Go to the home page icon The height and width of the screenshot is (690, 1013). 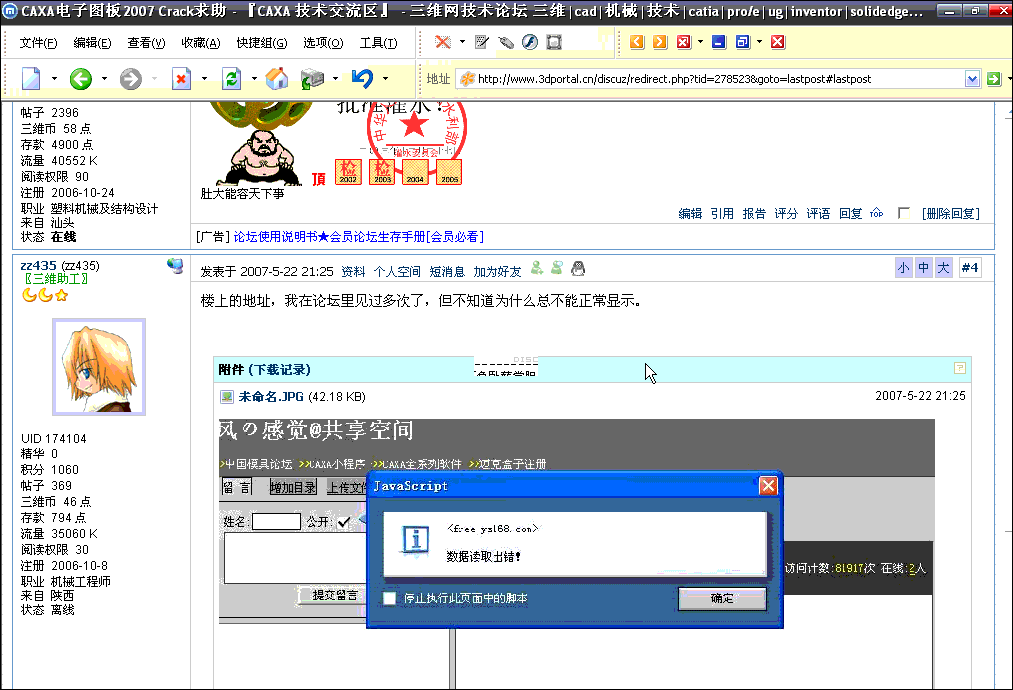coord(277,79)
